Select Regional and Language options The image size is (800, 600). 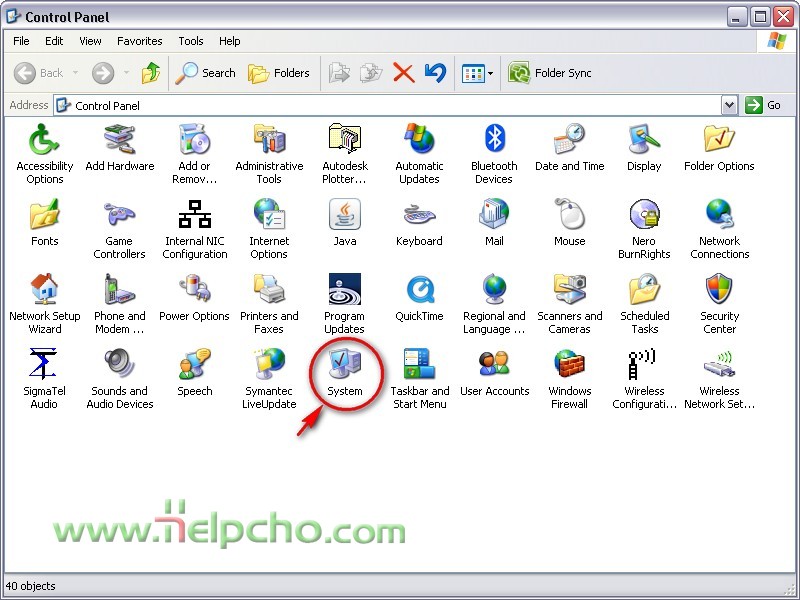(494, 304)
